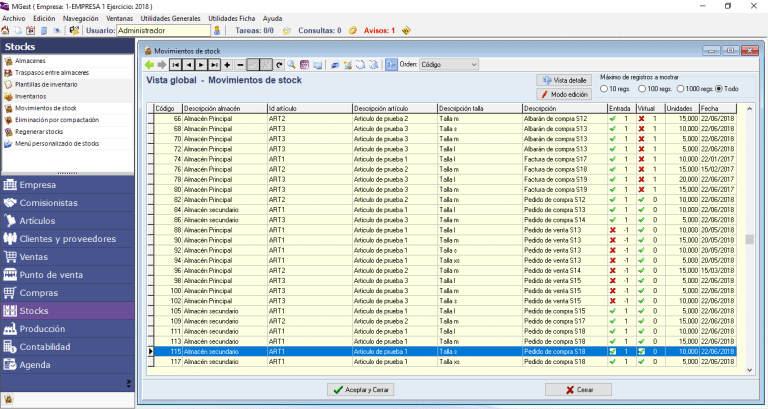Click the calendar icon in main toolbar

[30, 30]
